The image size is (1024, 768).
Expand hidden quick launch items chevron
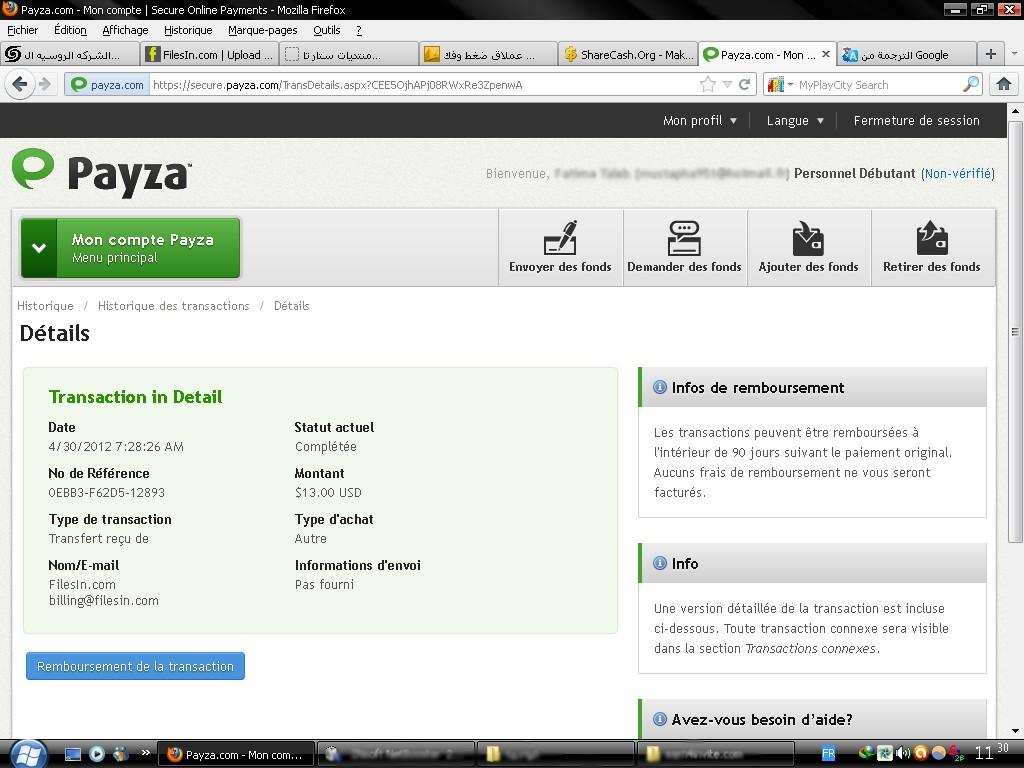point(146,753)
